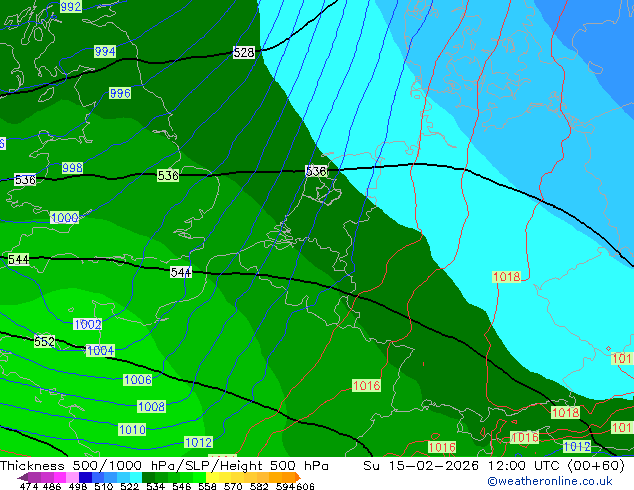Click the date 'Su 15-02-2026 12:00 UTC (00+60)'
This screenshot has height=490, width=634.
coord(494,466)
